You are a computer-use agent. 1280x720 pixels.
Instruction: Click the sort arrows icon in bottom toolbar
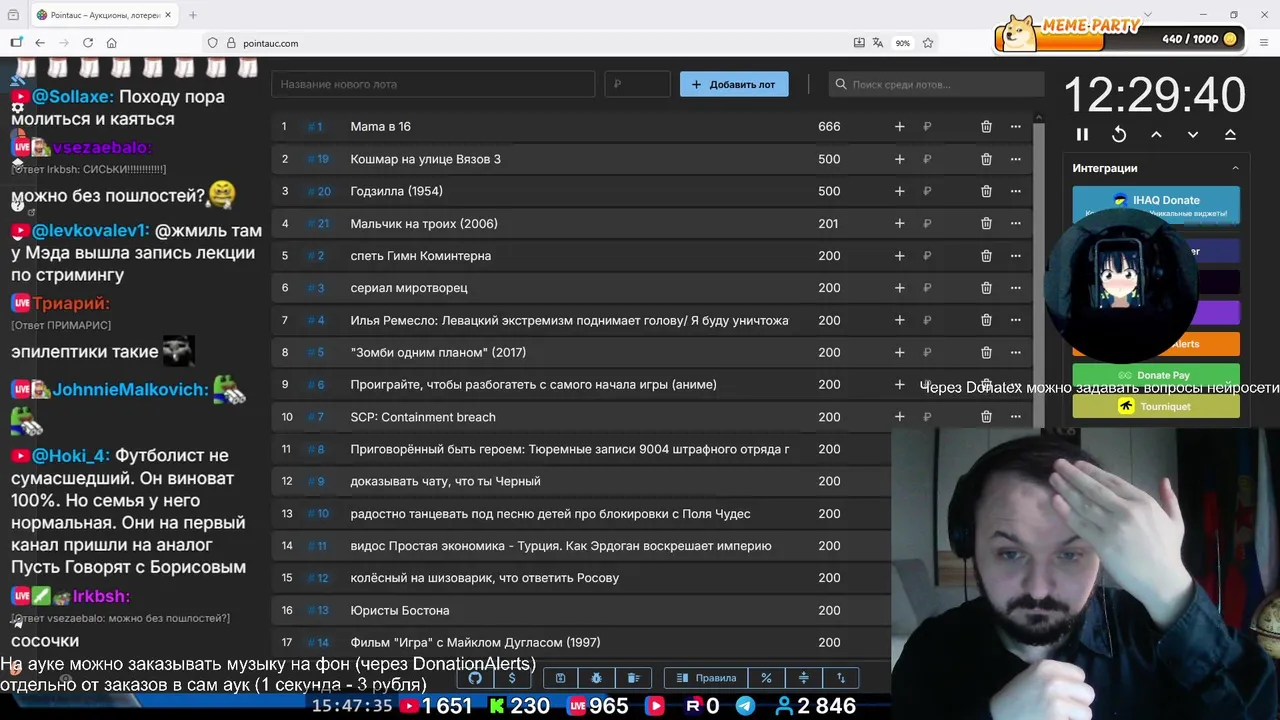click(x=841, y=678)
